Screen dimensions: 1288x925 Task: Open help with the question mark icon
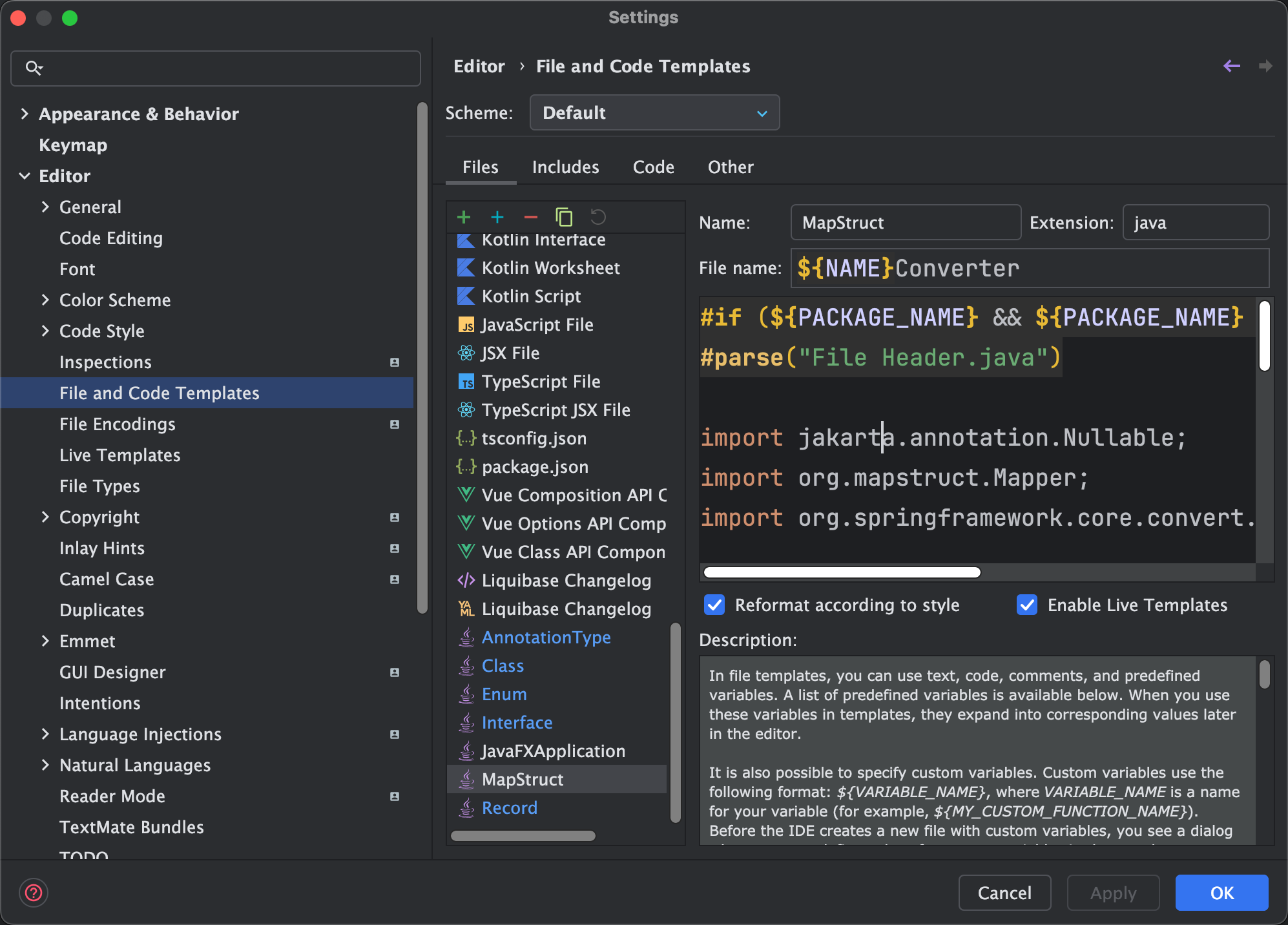pyautogui.click(x=34, y=893)
